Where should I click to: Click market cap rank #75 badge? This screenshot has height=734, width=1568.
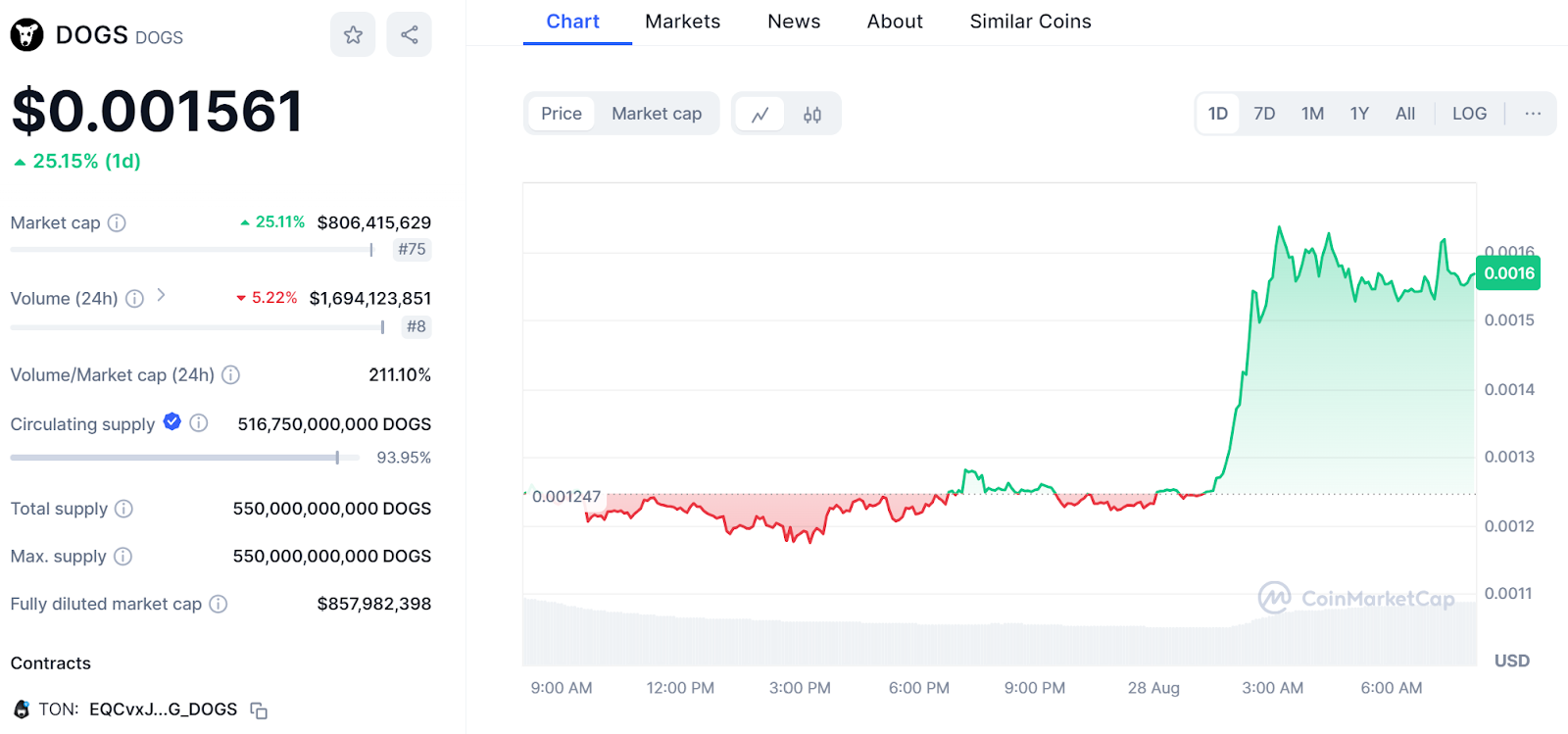tap(412, 250)
